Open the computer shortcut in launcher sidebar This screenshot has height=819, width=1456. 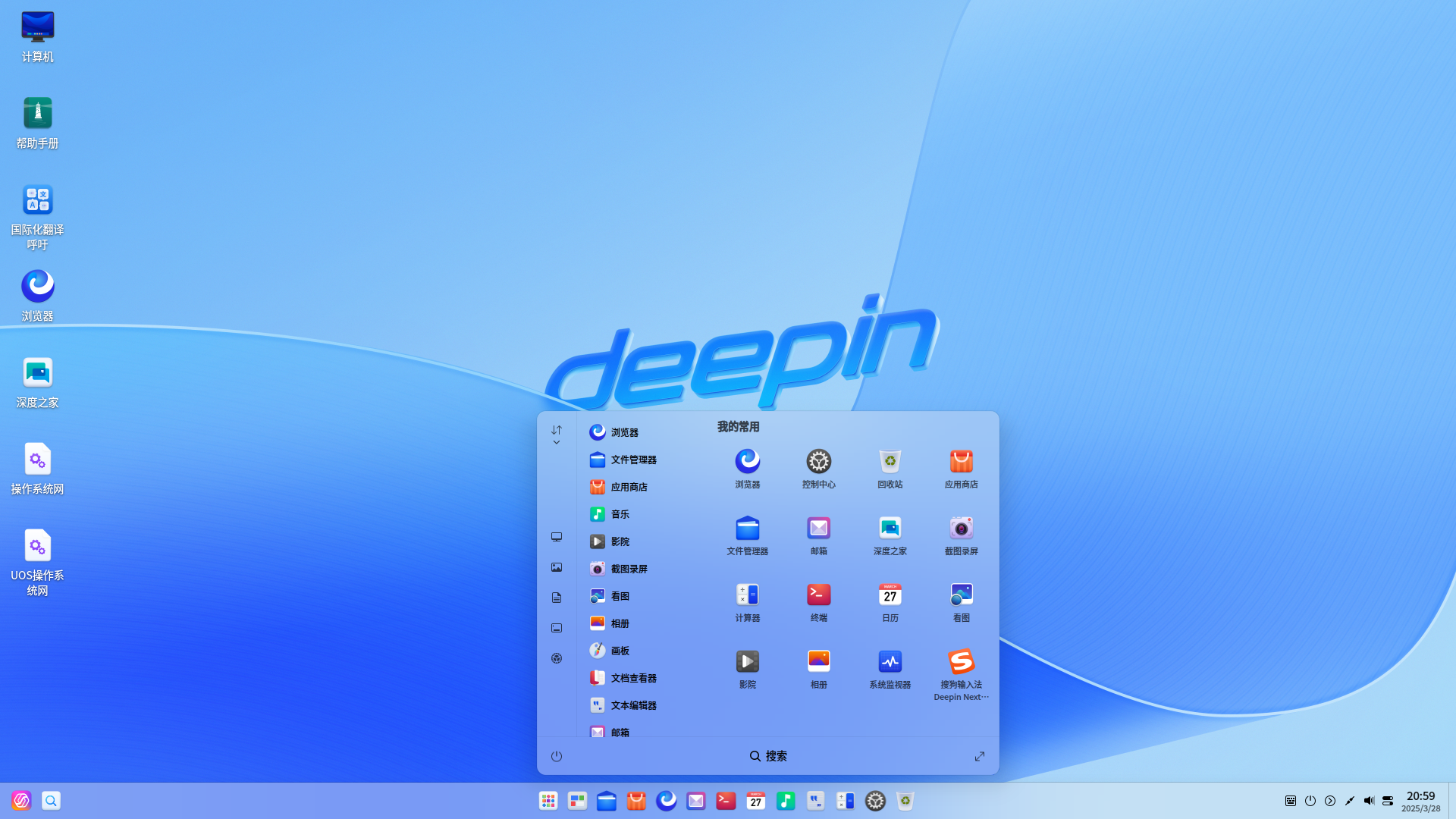click(x=557, y=537)
